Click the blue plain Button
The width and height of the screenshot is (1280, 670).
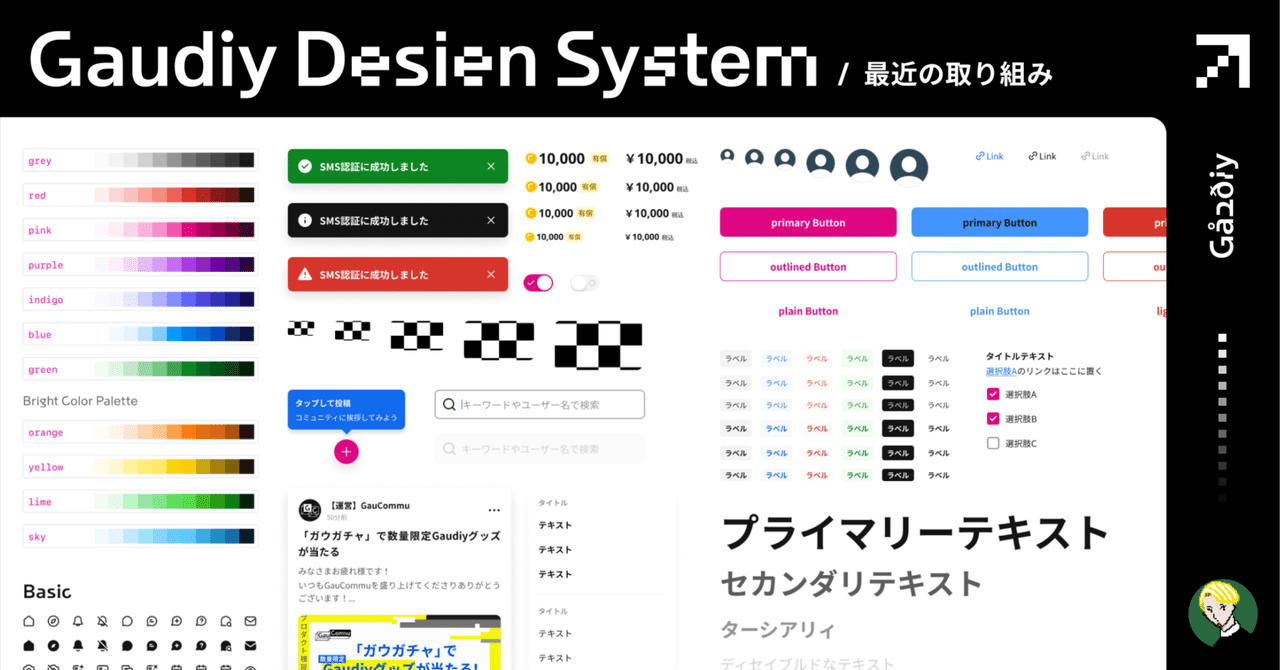[1000, 311]
